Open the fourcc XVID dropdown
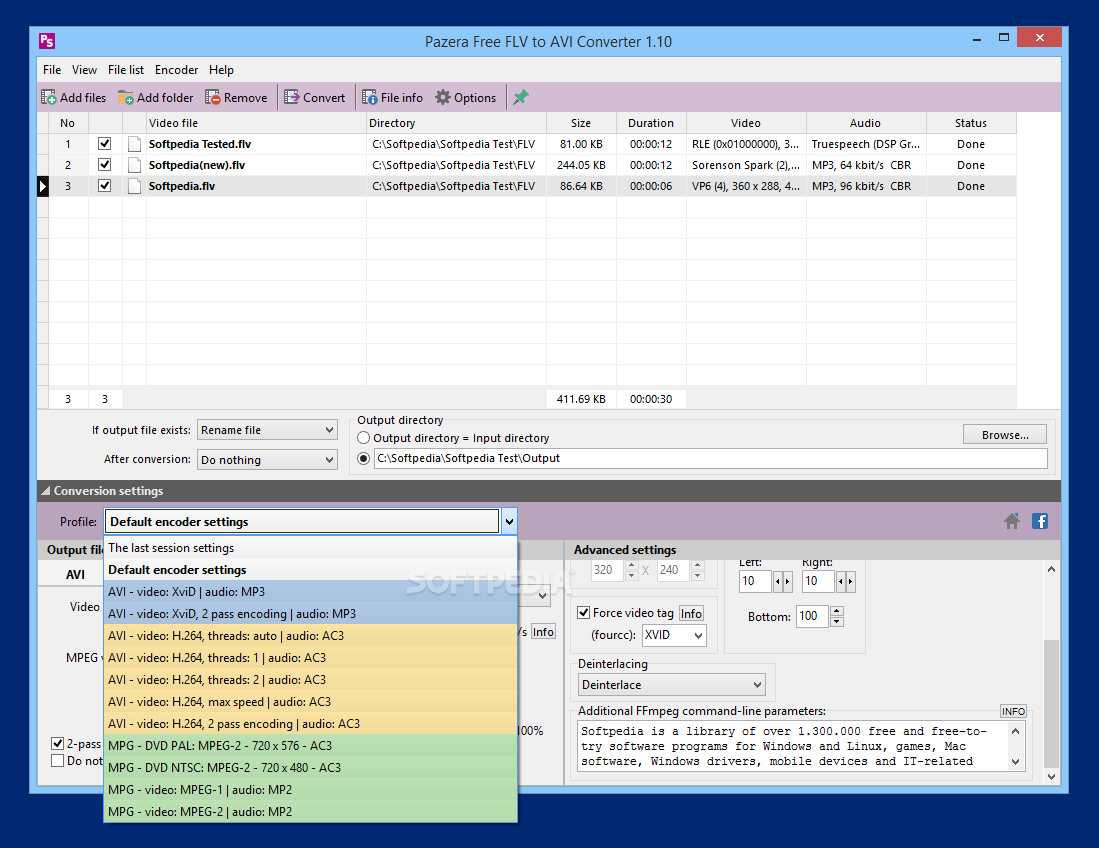The image size is (1099, 848). pos(674,635)
